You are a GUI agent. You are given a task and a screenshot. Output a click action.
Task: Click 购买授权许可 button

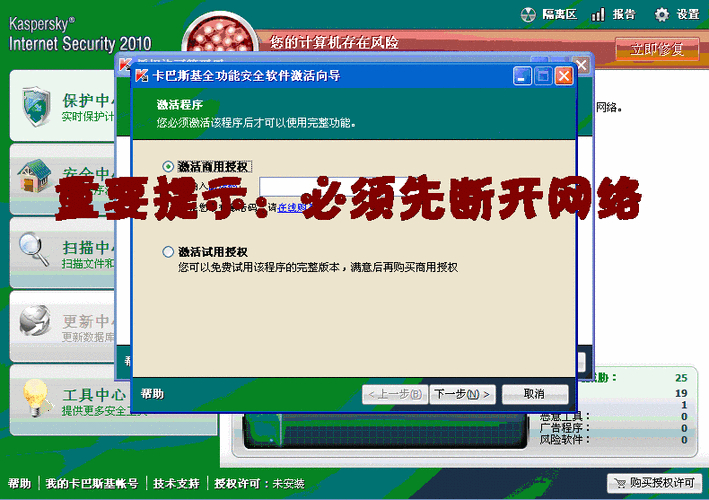(654, 483)
